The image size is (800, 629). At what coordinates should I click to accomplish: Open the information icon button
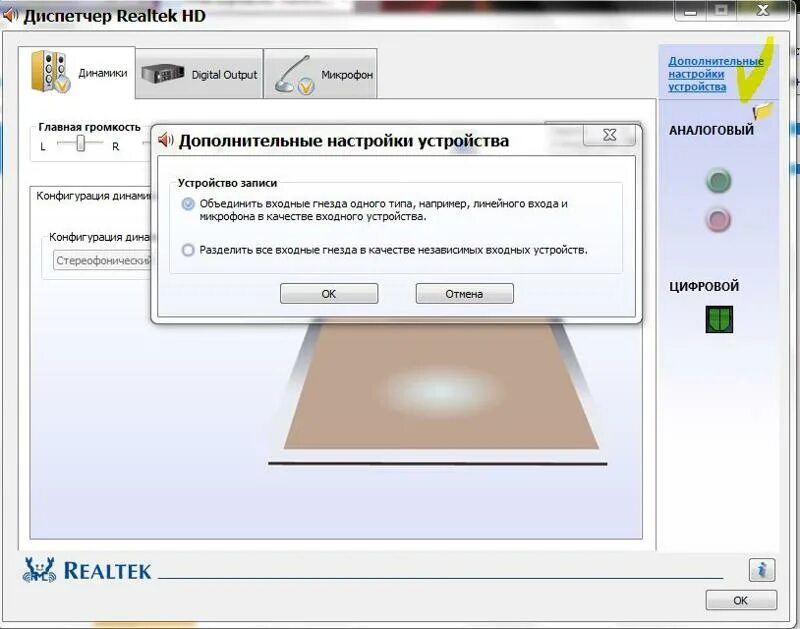tap(762, 569)
